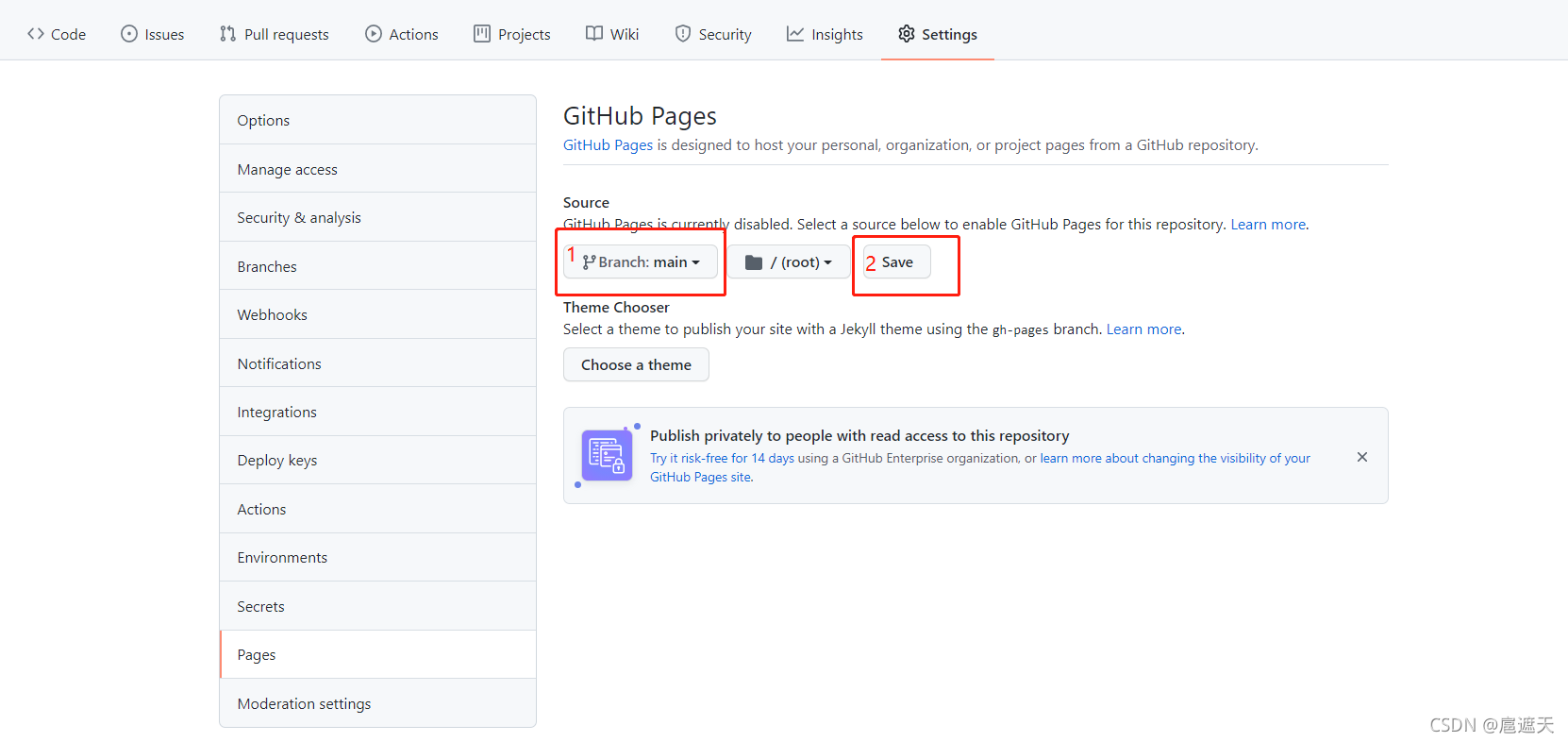Open Environments settings
The width and height of the screenshot is (1568, 742).
[x=377, y=557]
